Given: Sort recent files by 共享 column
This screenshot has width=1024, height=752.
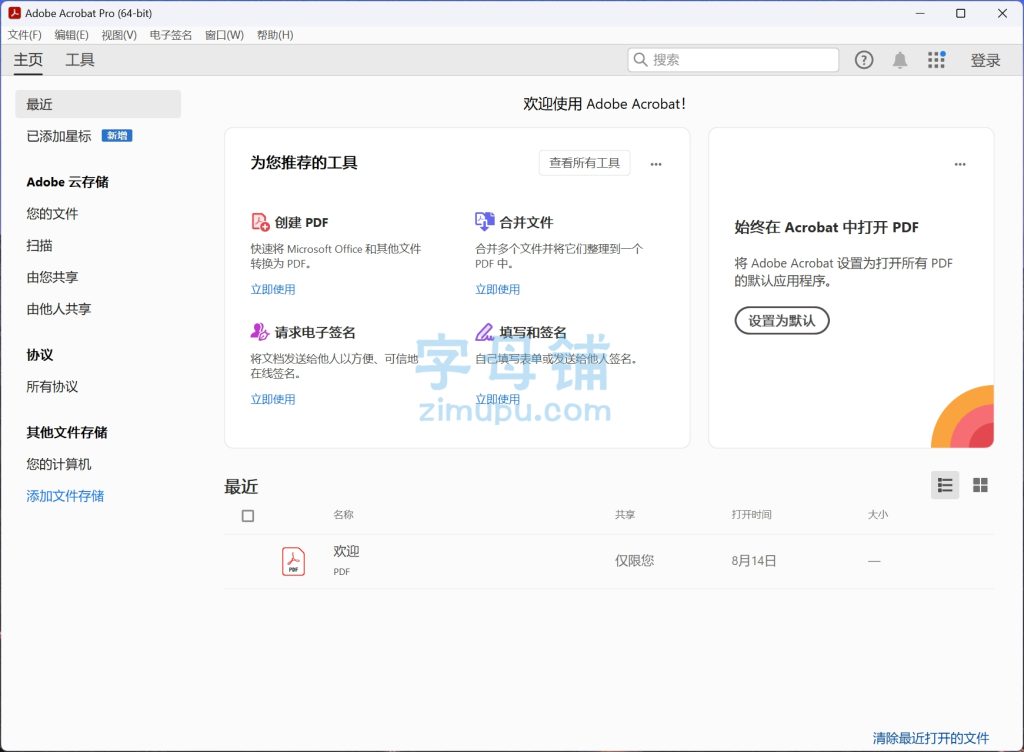Looking at the screenshot, I should (625, 514).
